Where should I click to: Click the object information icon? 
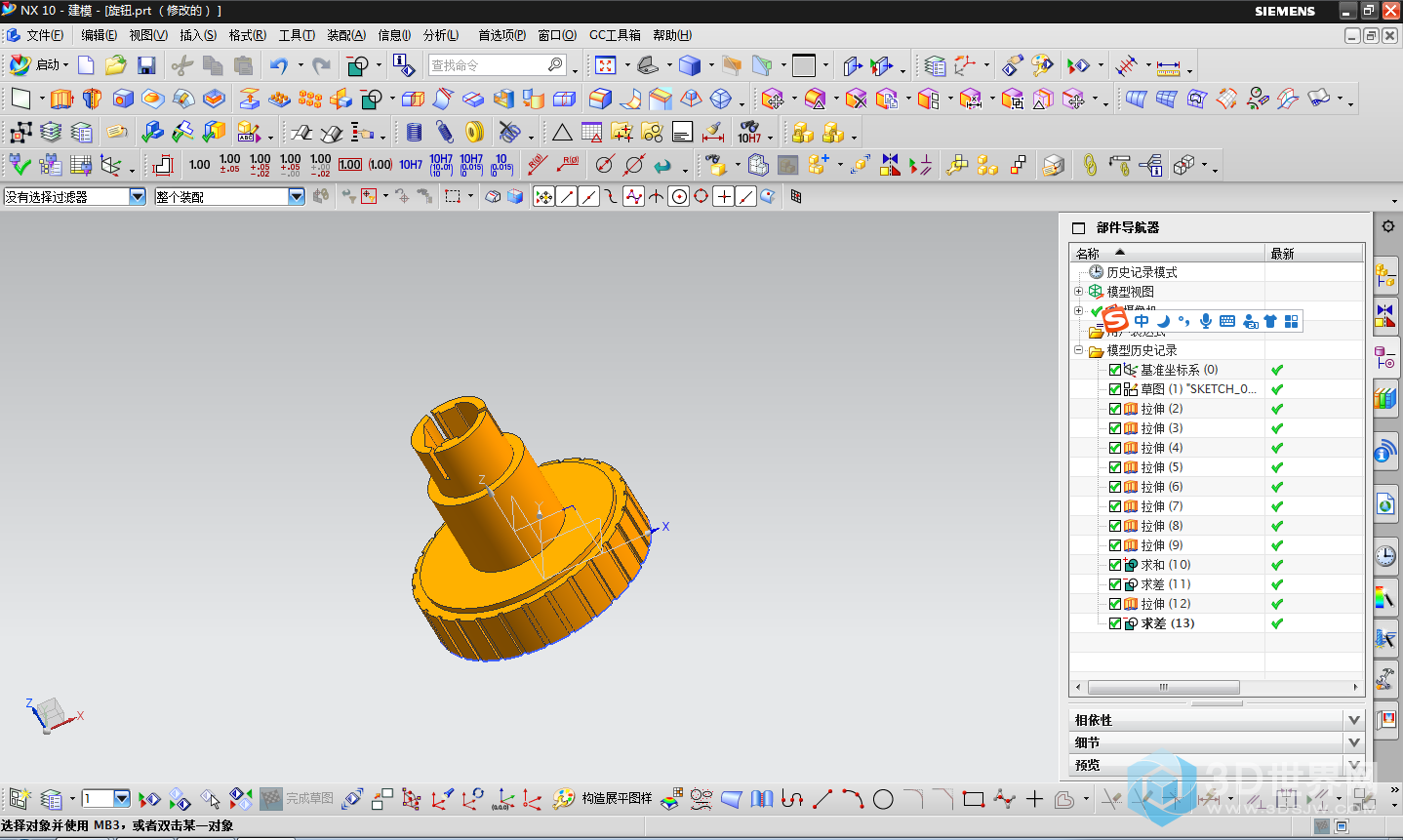point(404,65)
